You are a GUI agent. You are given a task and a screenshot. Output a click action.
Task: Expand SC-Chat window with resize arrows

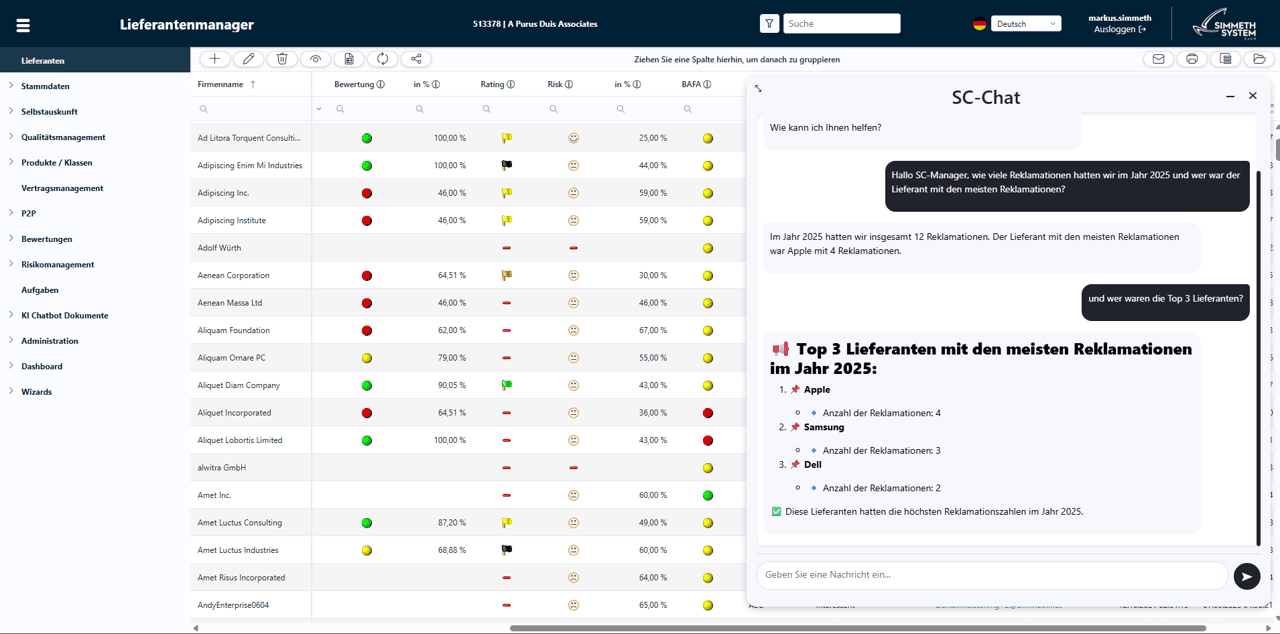758,89
